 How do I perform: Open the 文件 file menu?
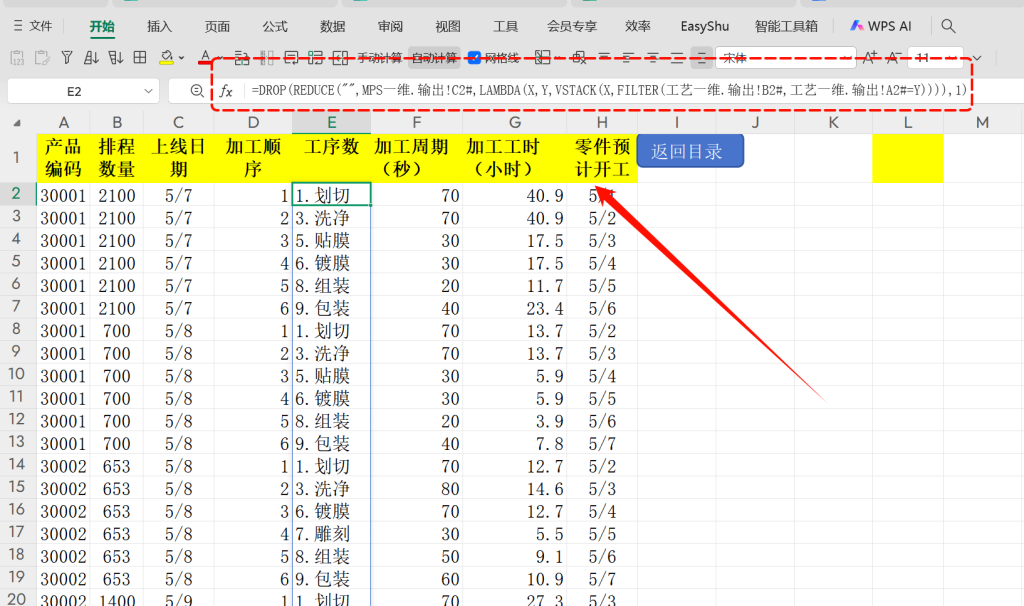pos(33,26)
